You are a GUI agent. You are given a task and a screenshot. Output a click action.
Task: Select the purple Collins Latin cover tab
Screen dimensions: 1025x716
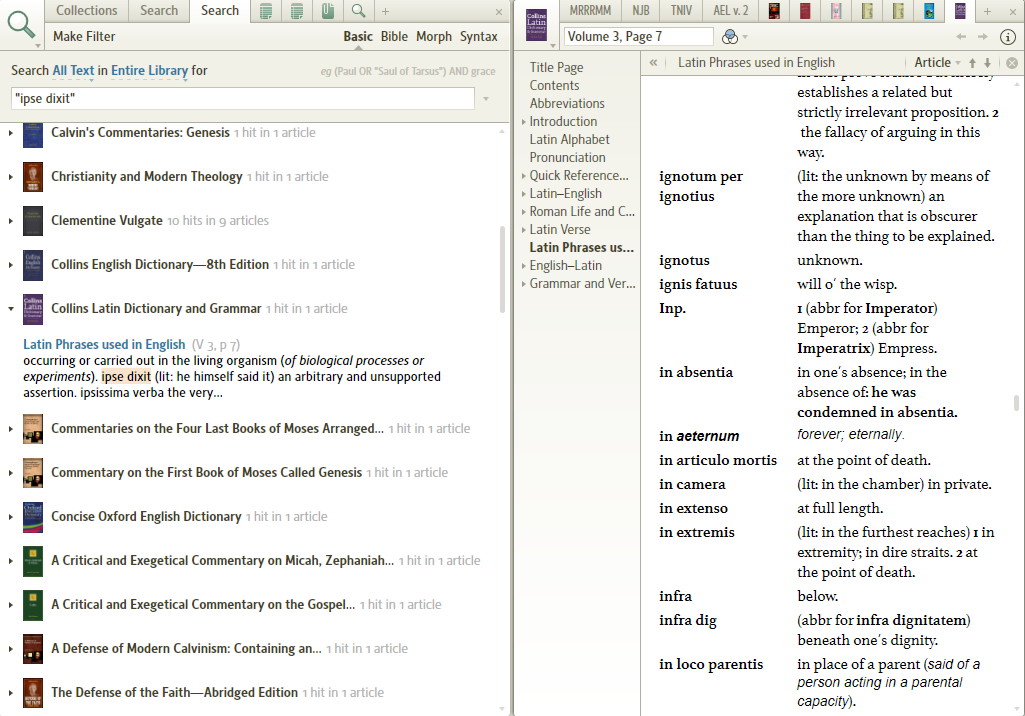point(960,10)
